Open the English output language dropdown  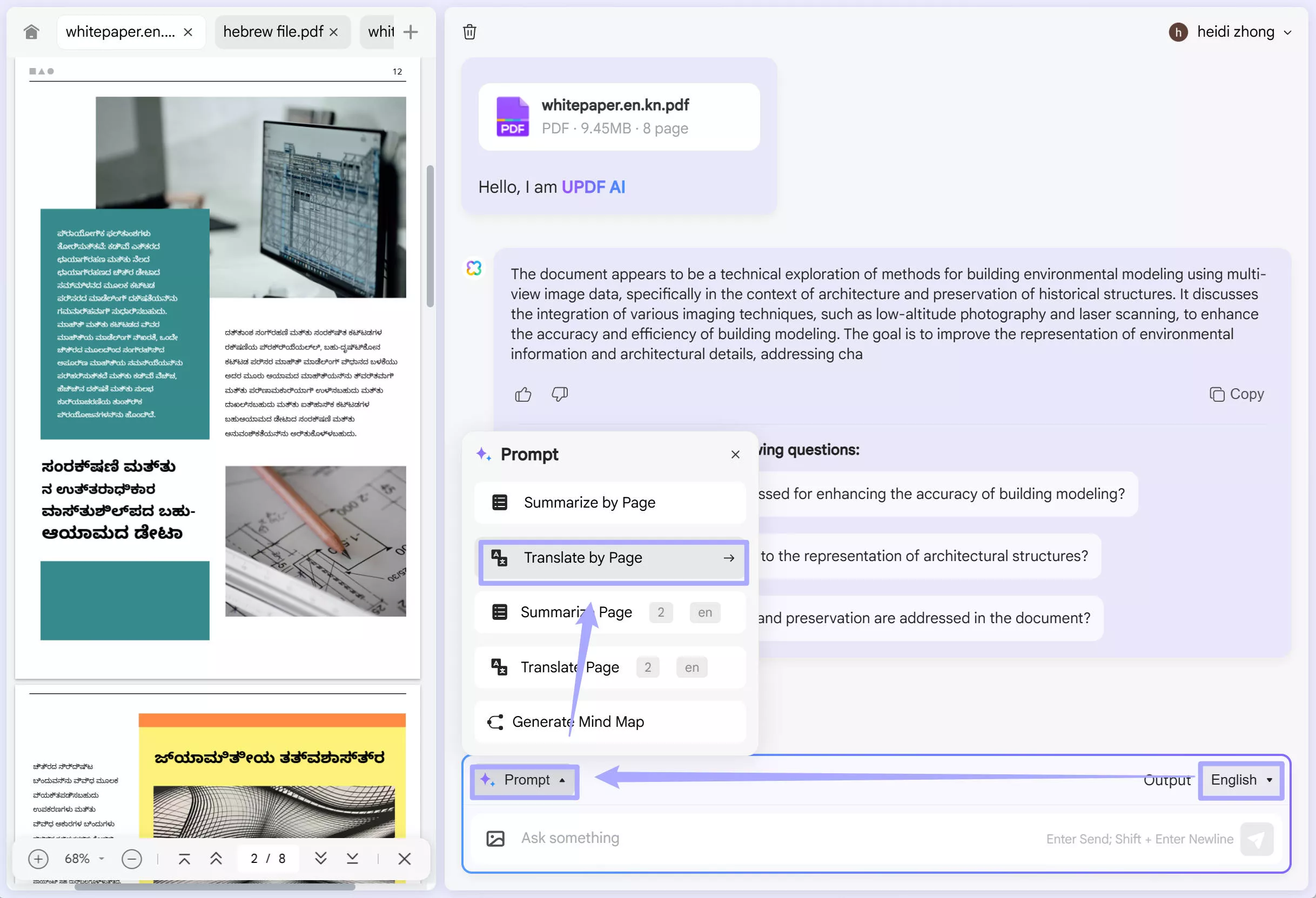[x=1241, y=780]
